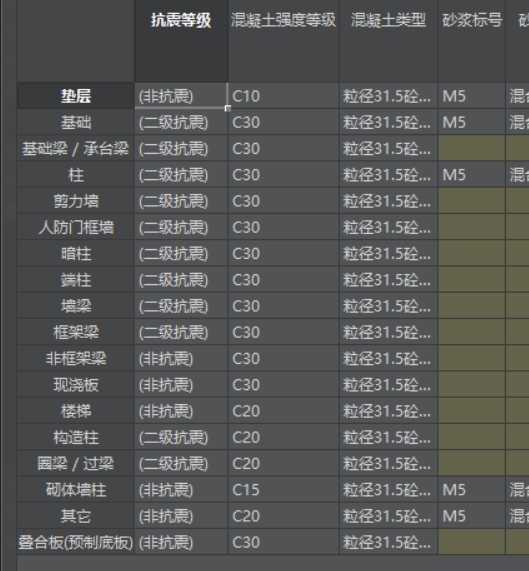Click the 抗震等级 cell for 框架梁
This screenshot has width=529, height=571.
[x=181, y=332]
